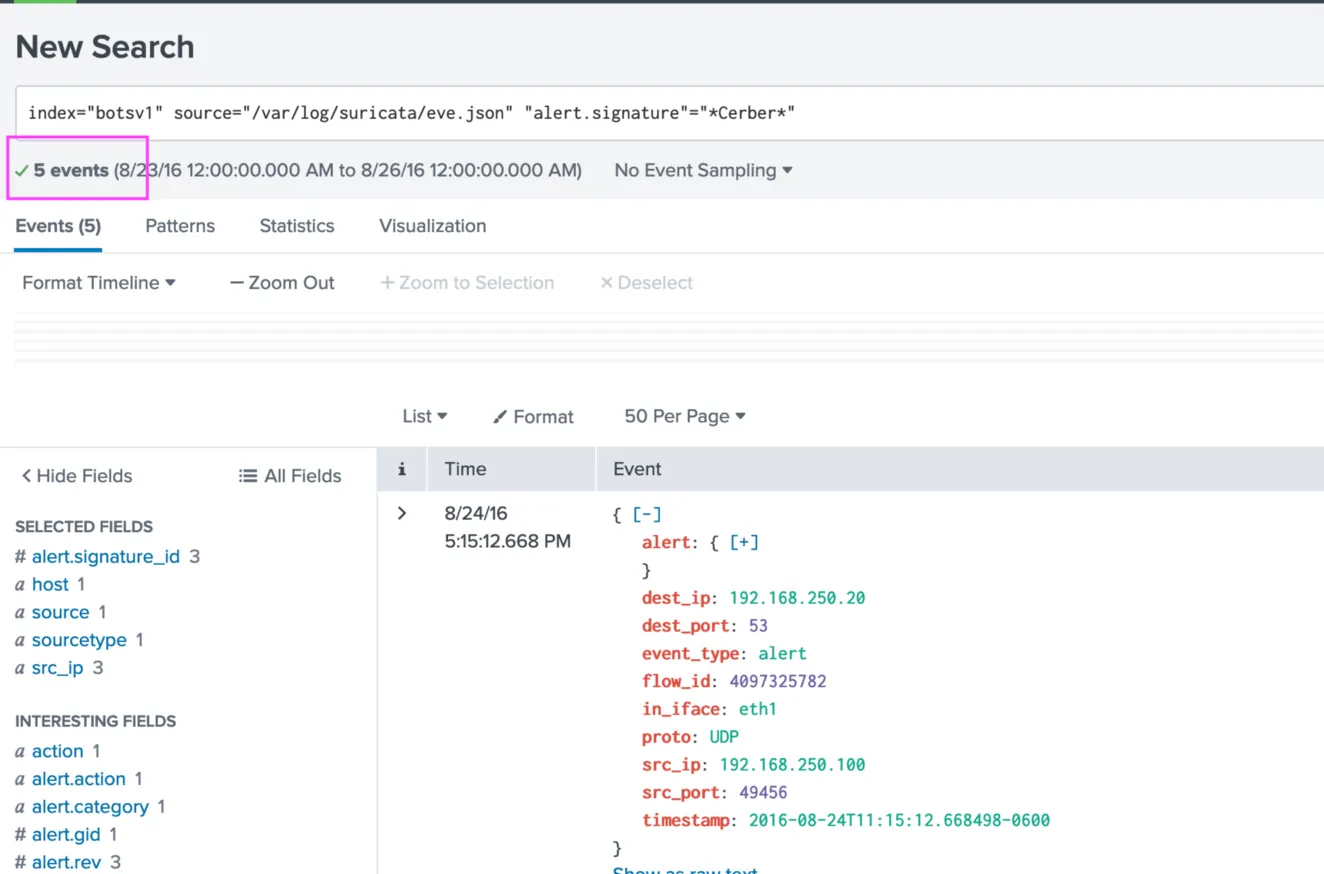Viewport: 1324px width, 874px height.
Task: Open the No Event Sampling dropdown
Action: (703, 170)
